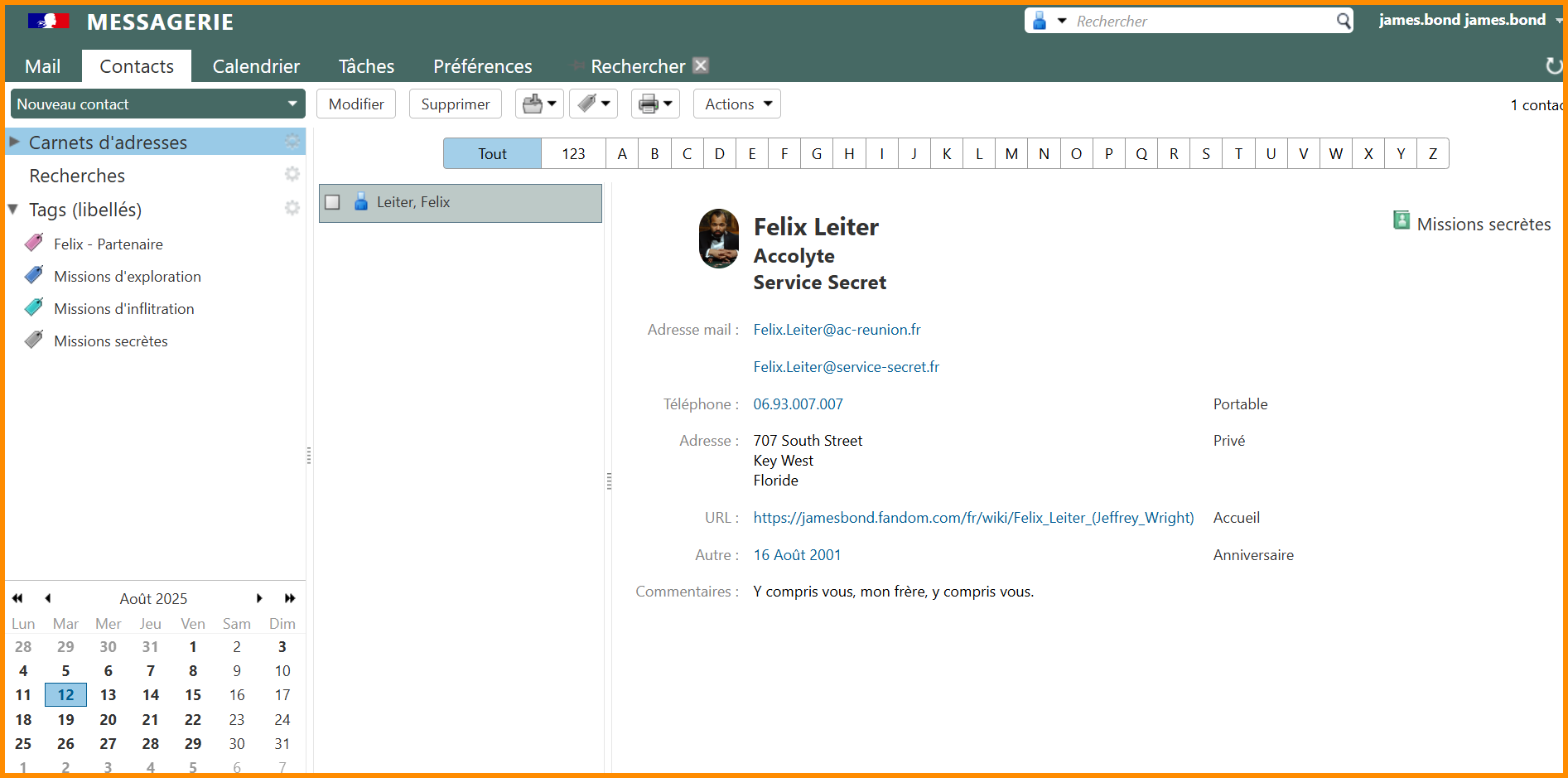Screen dimensions: 1568x778
Task: Collapse the Tags (libellés) section
Action: click(14, 210)
